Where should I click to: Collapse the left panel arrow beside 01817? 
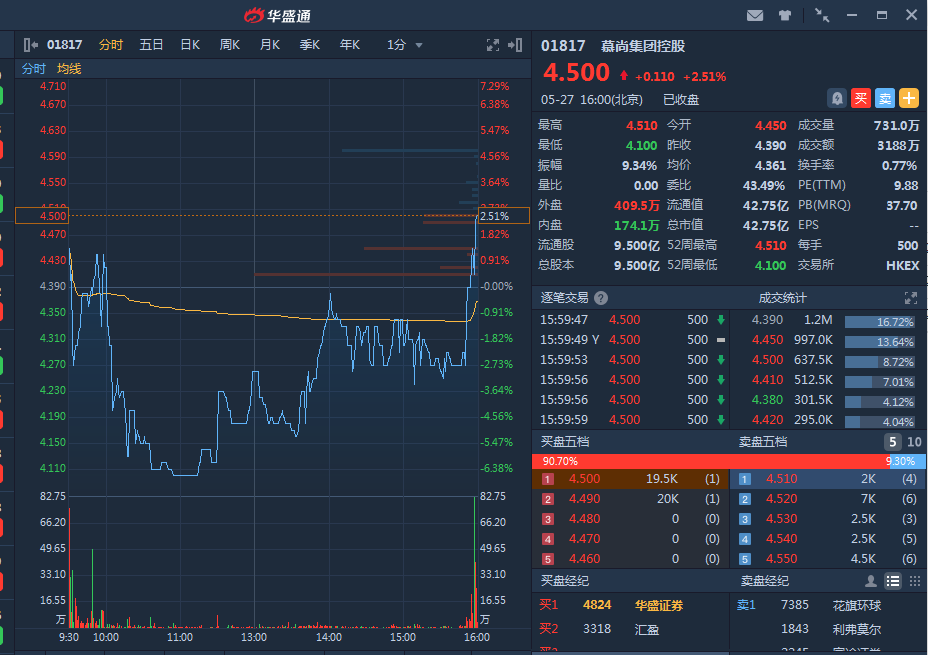[x=30, y=45]
